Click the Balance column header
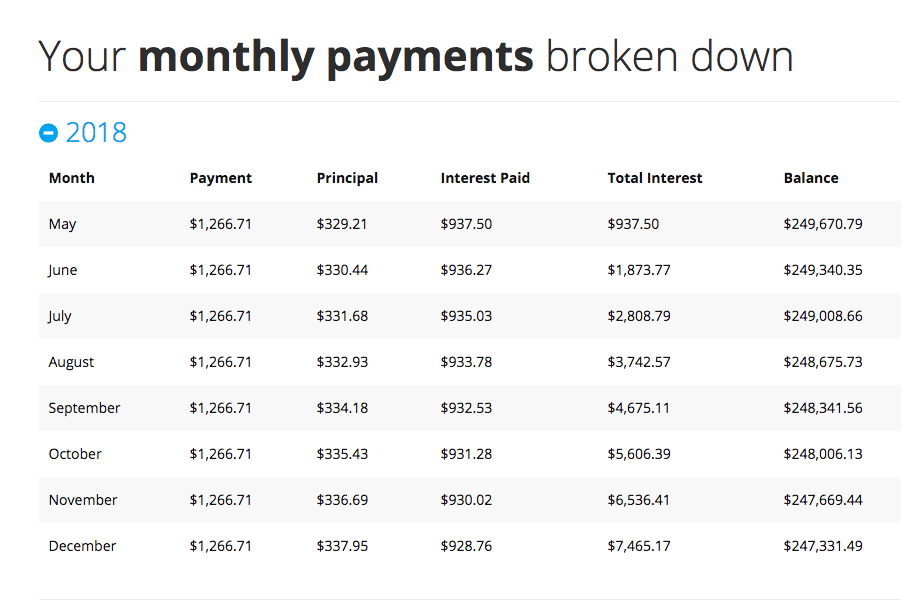 (x=810, y=178)
